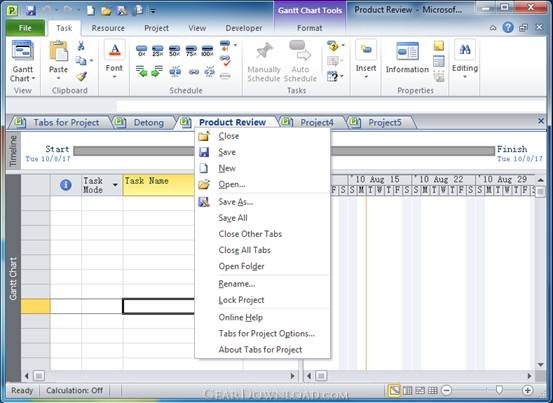
Task: Click the Cut scissors icon
Action: (x=81, y=45)
